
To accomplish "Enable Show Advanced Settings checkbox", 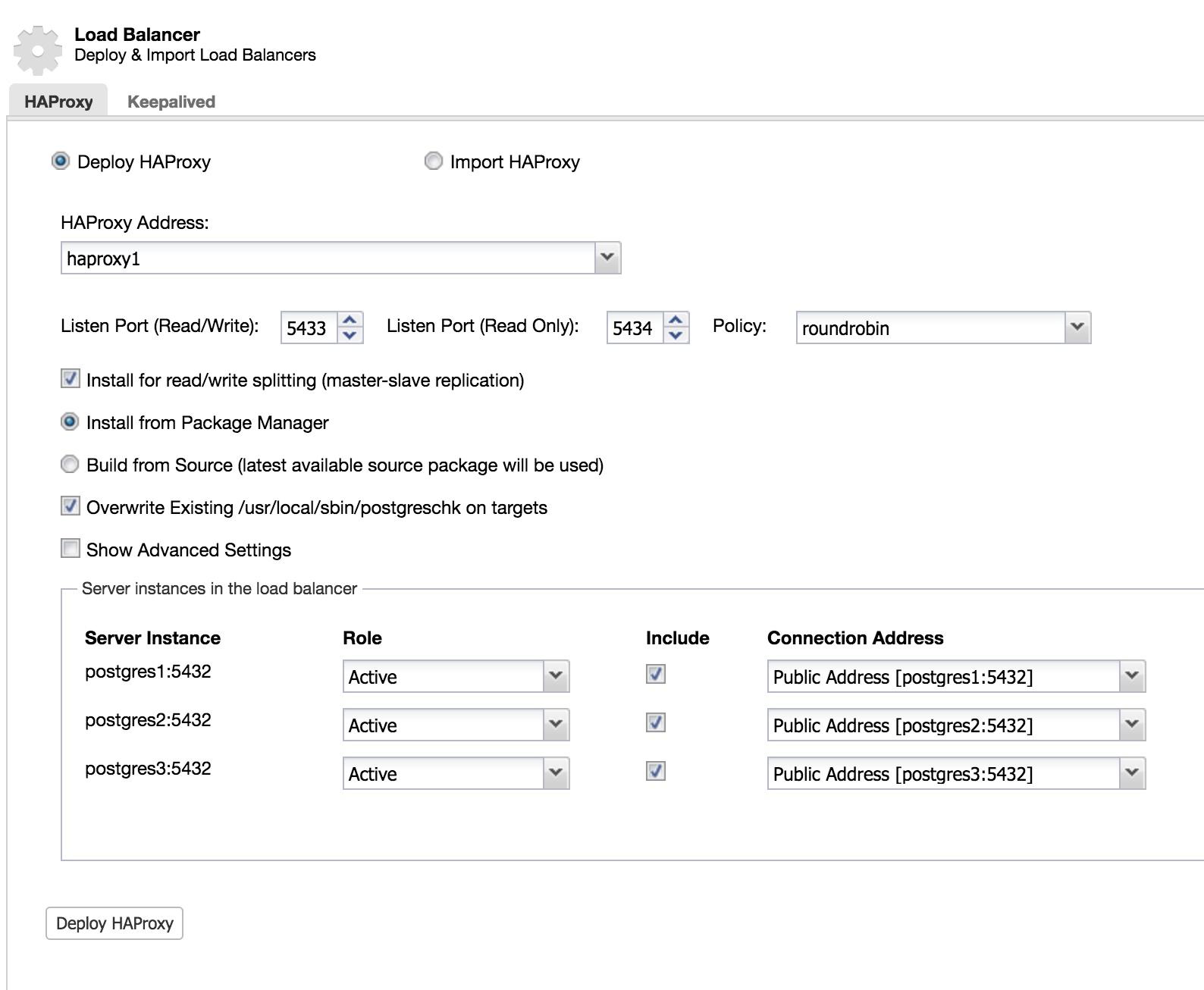I will (71, 548).
